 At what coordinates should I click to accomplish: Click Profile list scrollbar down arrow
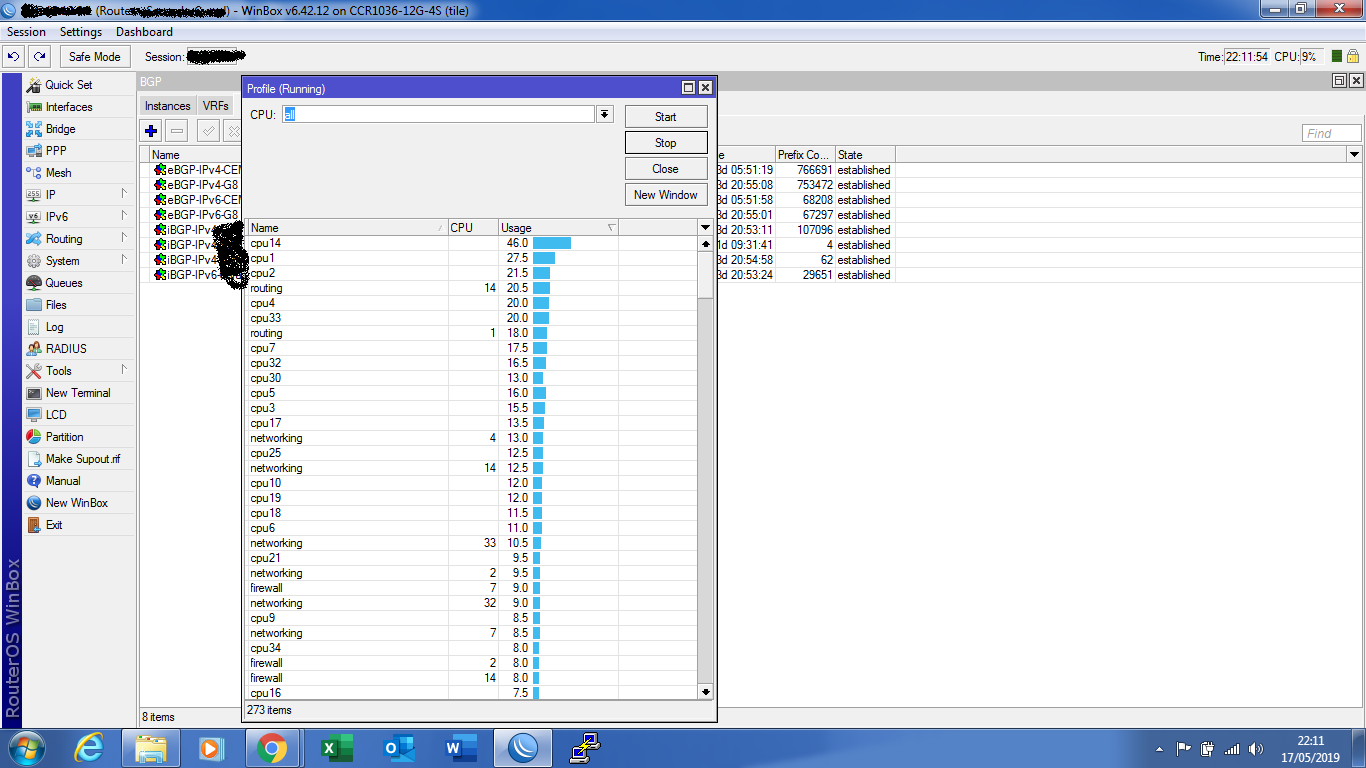click(705, 692)
